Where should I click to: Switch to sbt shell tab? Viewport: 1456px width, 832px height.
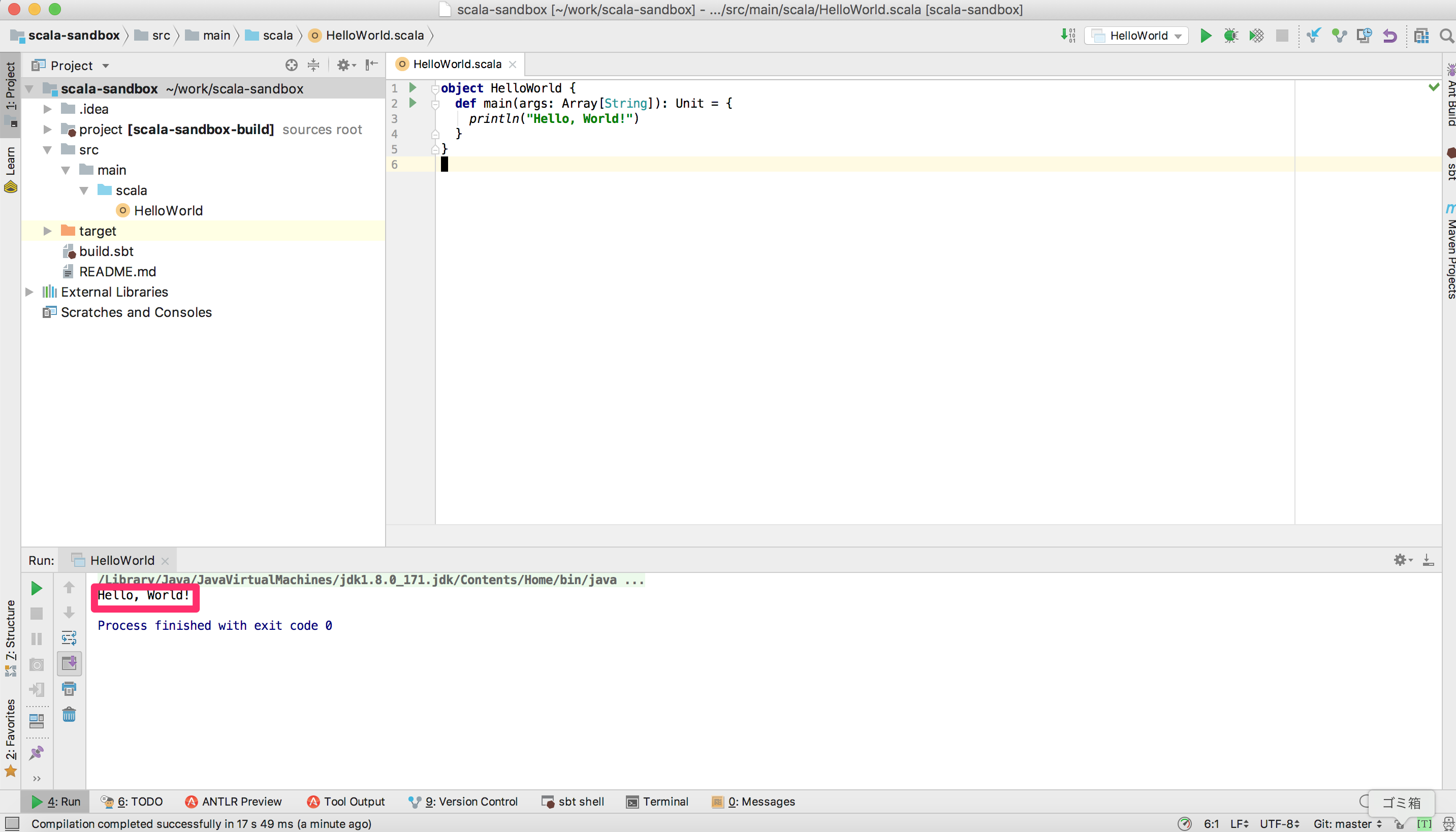coord(573,802)
